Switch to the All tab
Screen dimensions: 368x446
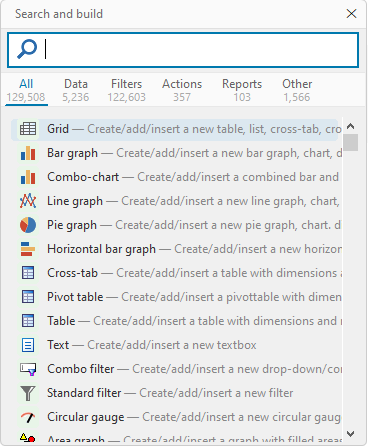pyautogui.click(x=26, y=90)
